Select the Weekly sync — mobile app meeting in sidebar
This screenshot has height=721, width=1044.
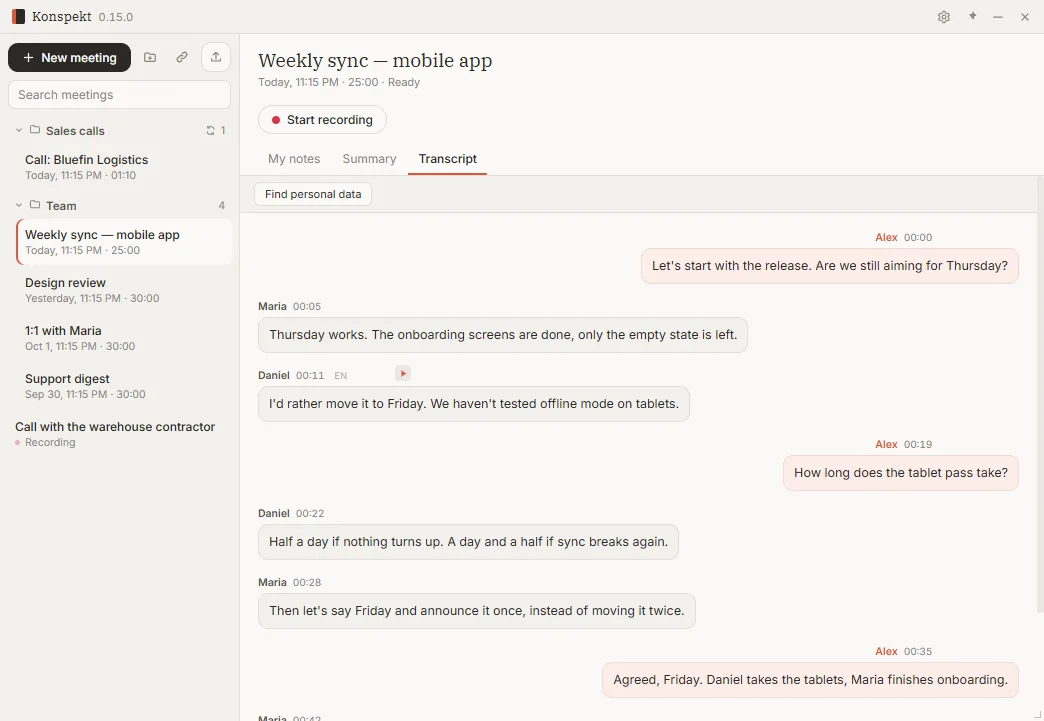[124, 242]
